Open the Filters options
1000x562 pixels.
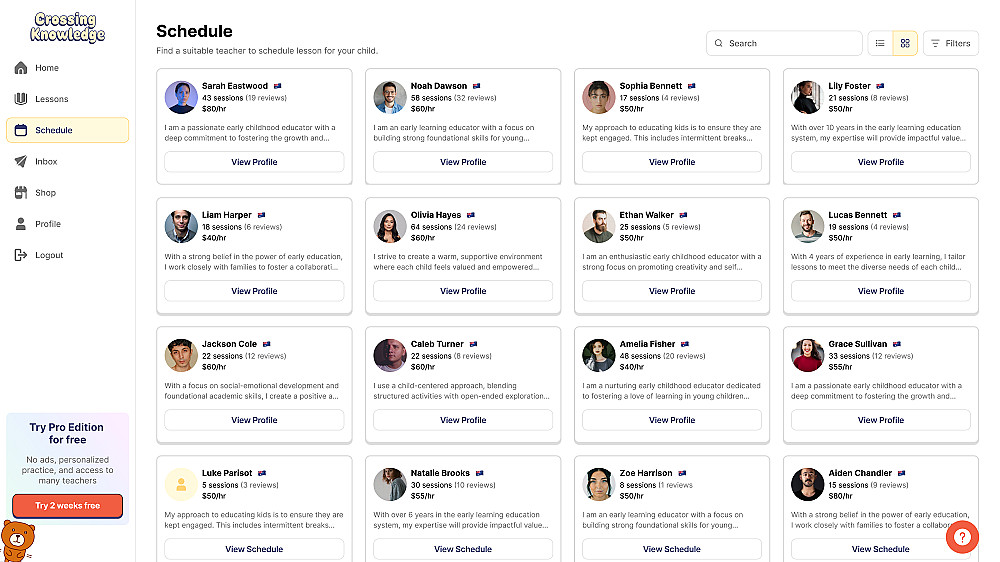coord(950,43)
